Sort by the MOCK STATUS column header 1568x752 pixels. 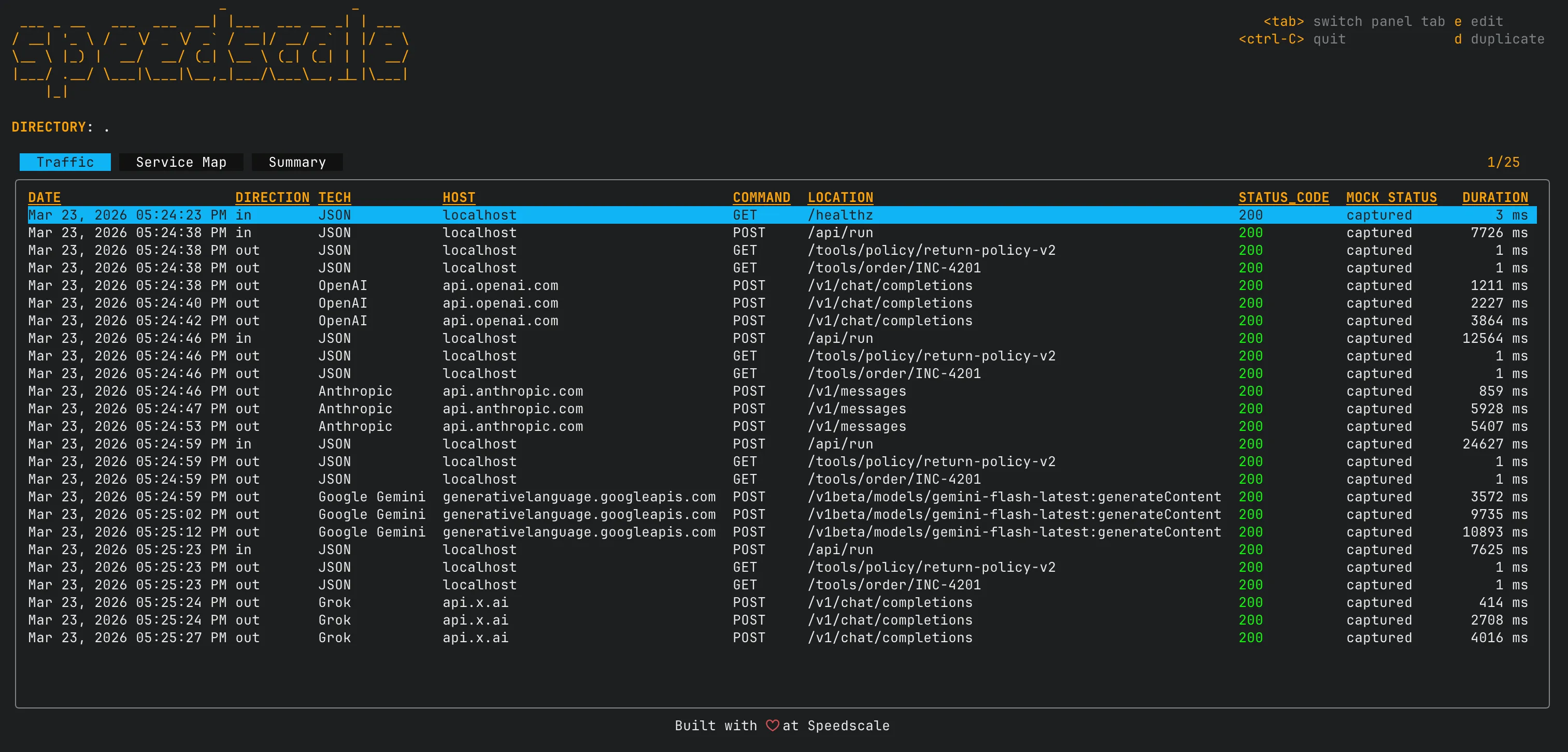click(x=1391, y=197)
